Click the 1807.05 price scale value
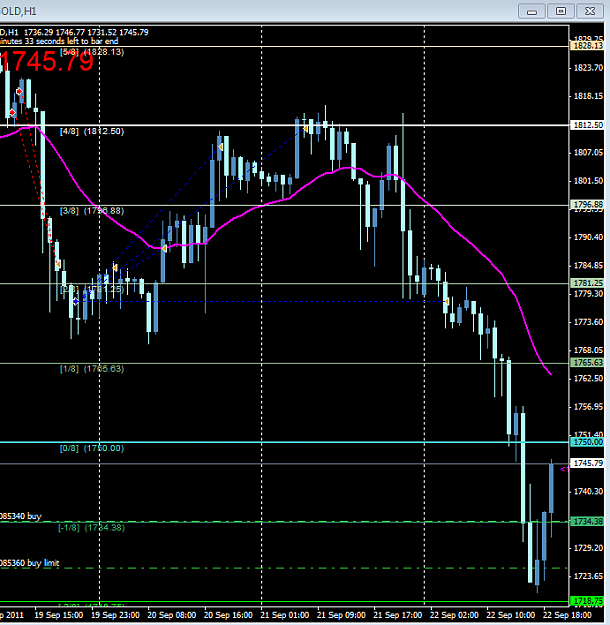The width and height of the screenshot is (610, 625). pos(588,152)
